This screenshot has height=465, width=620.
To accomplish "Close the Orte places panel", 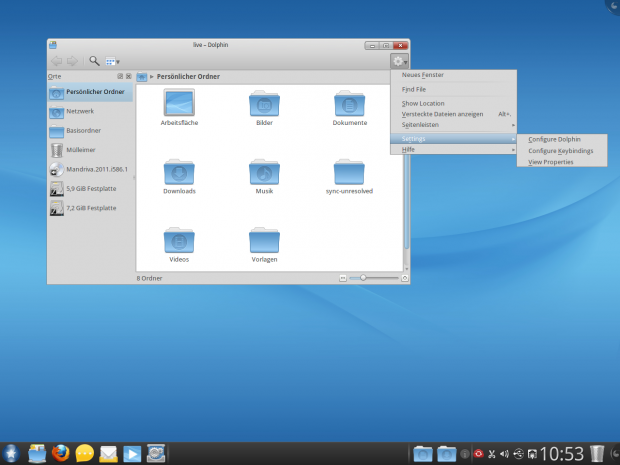I will tap(129, 76).
